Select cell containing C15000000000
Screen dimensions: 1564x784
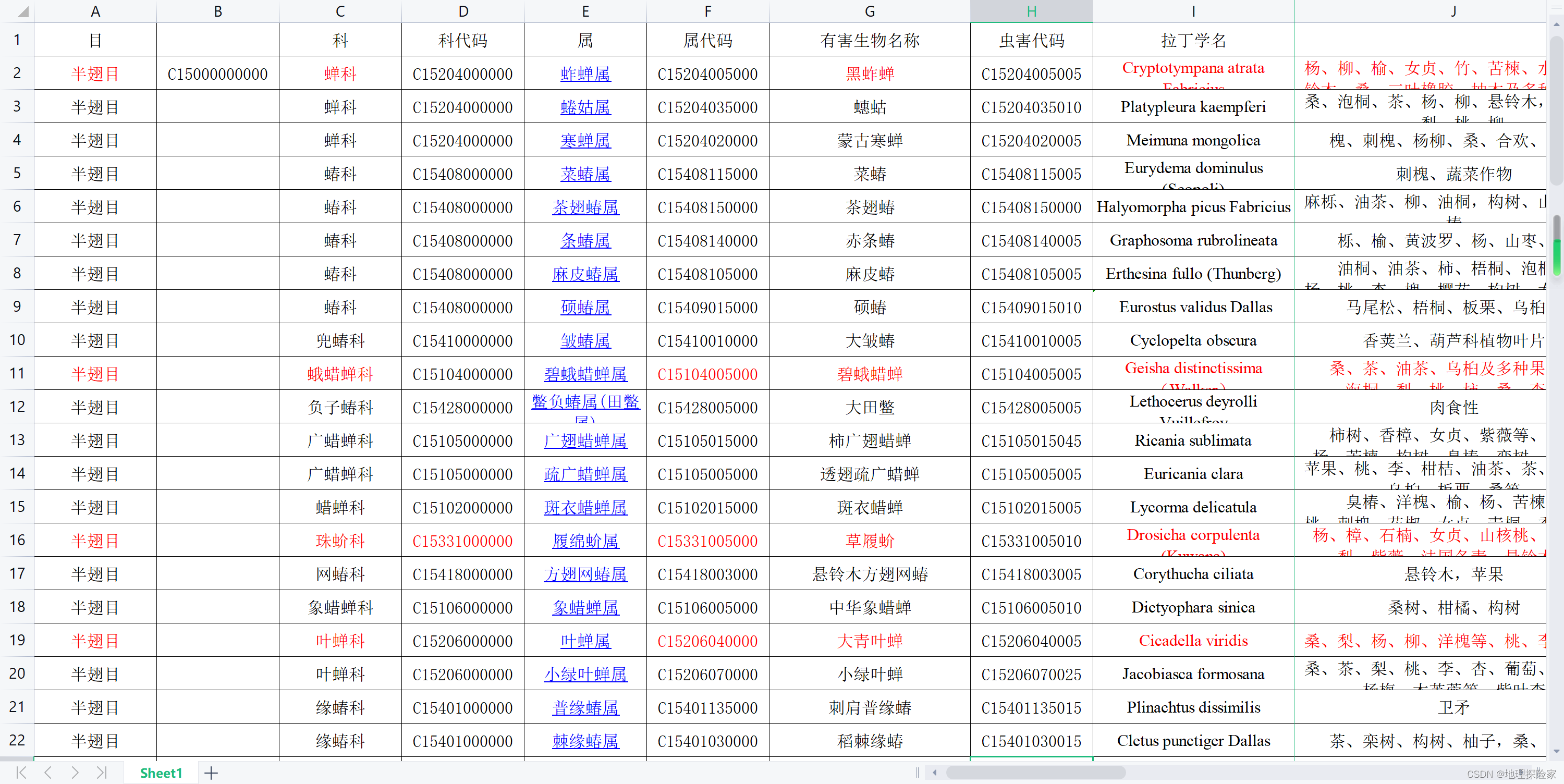coord(217,74)
